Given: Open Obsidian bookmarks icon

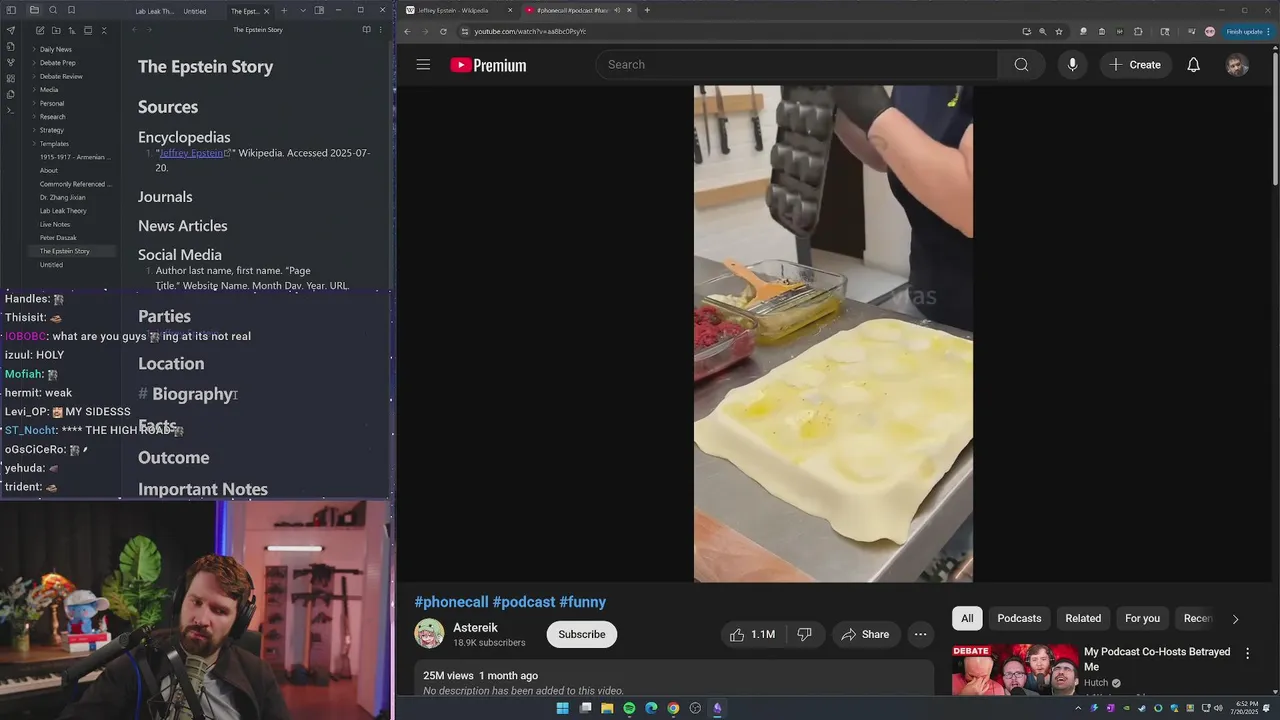Looking at the screenshot, I should click(x=71, y=11).
